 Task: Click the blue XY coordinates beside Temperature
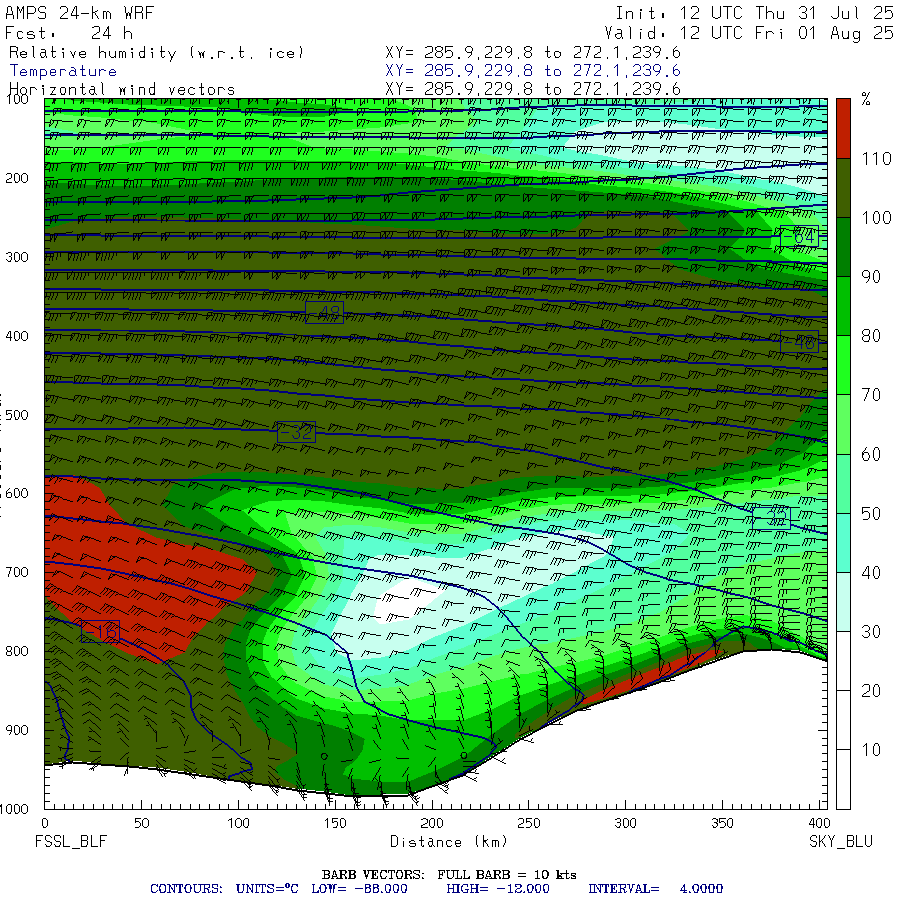[x=533, y=71]
